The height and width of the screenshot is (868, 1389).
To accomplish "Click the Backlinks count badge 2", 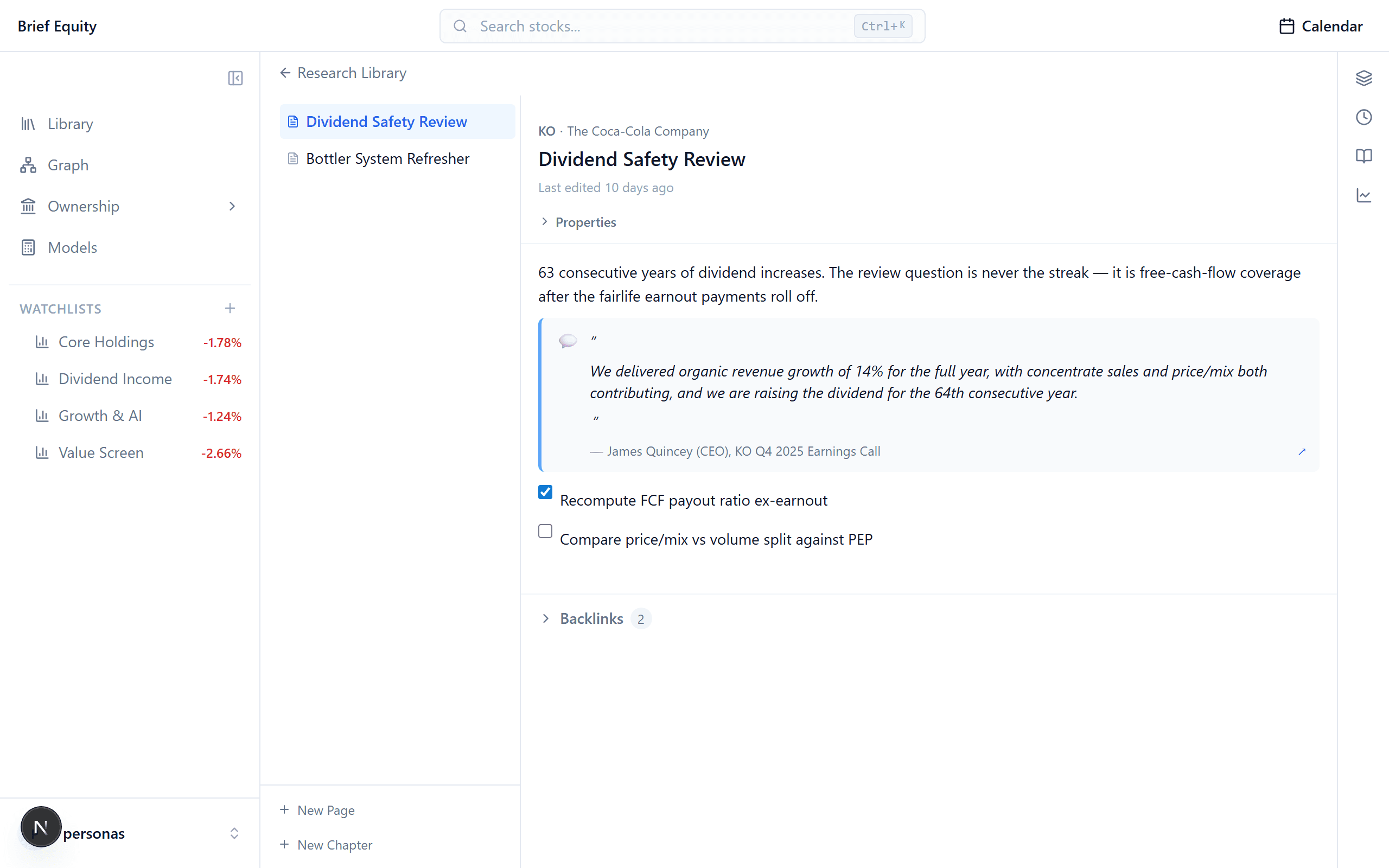I will click(x=641, y=619).
